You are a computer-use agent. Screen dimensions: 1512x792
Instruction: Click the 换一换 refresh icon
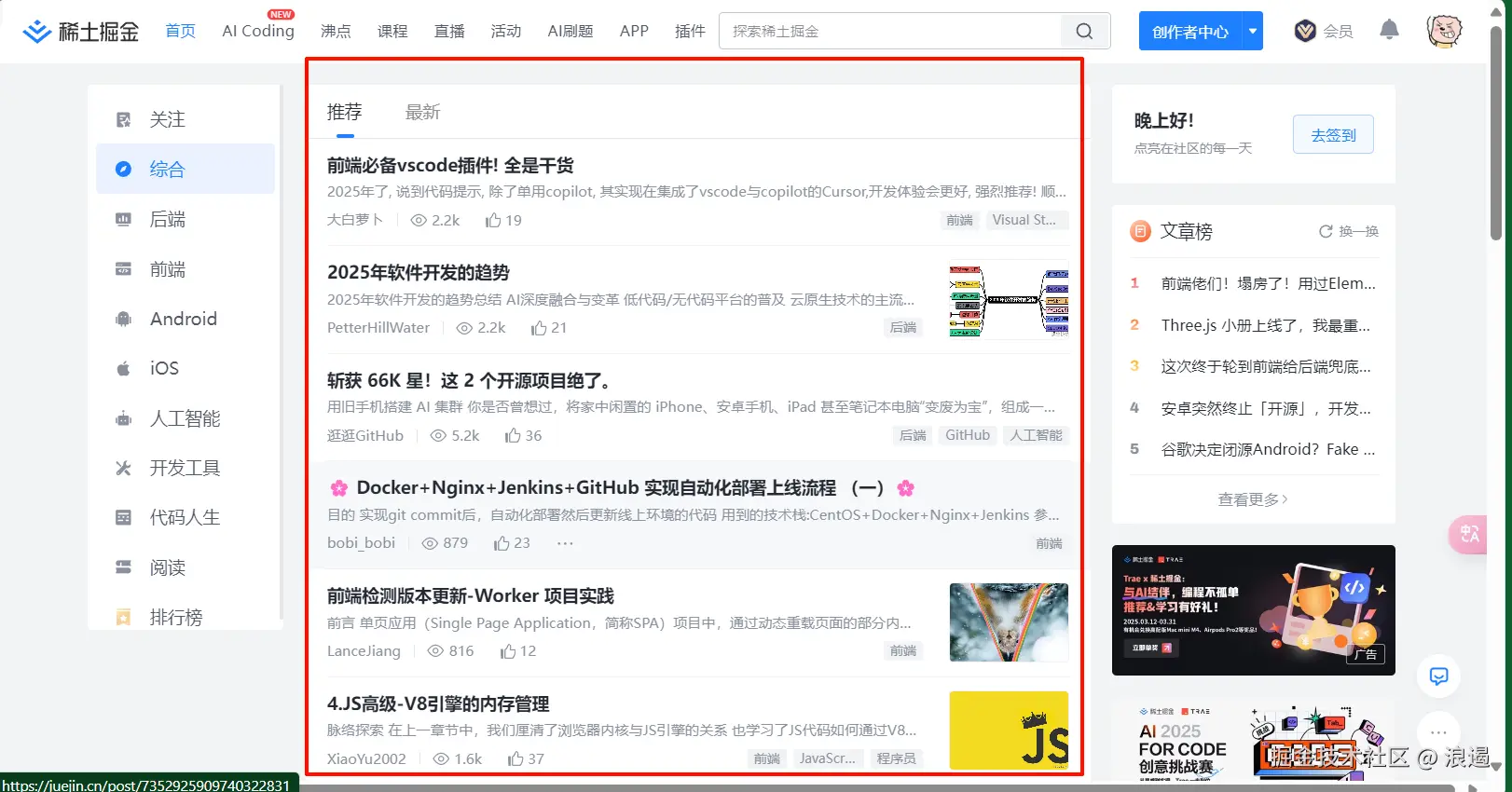pos(1325,231)
